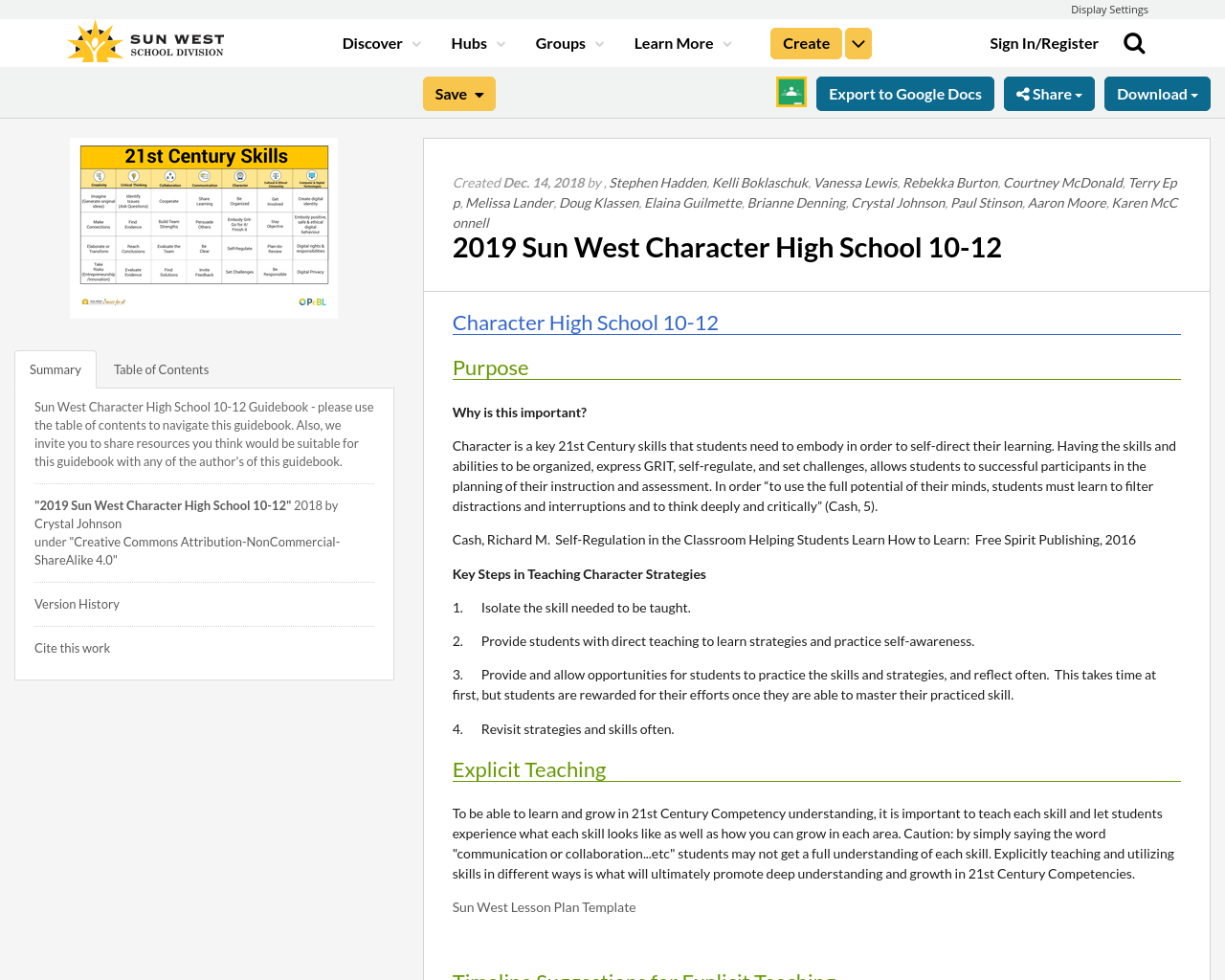The width and height of the screenshot is (1225, 980).
Task: Expand the Discover menu
Action: click(377, 42)
